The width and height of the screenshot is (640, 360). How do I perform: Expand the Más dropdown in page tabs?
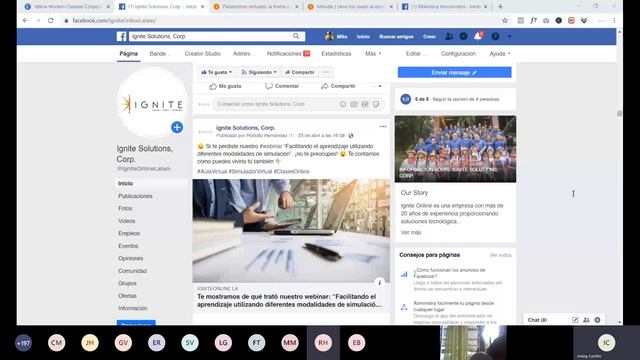coord(373,53)
